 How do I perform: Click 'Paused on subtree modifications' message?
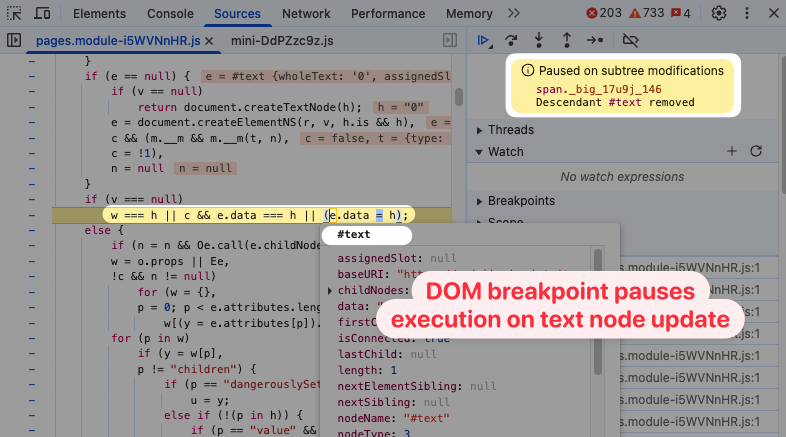click(x=631, y=71)
